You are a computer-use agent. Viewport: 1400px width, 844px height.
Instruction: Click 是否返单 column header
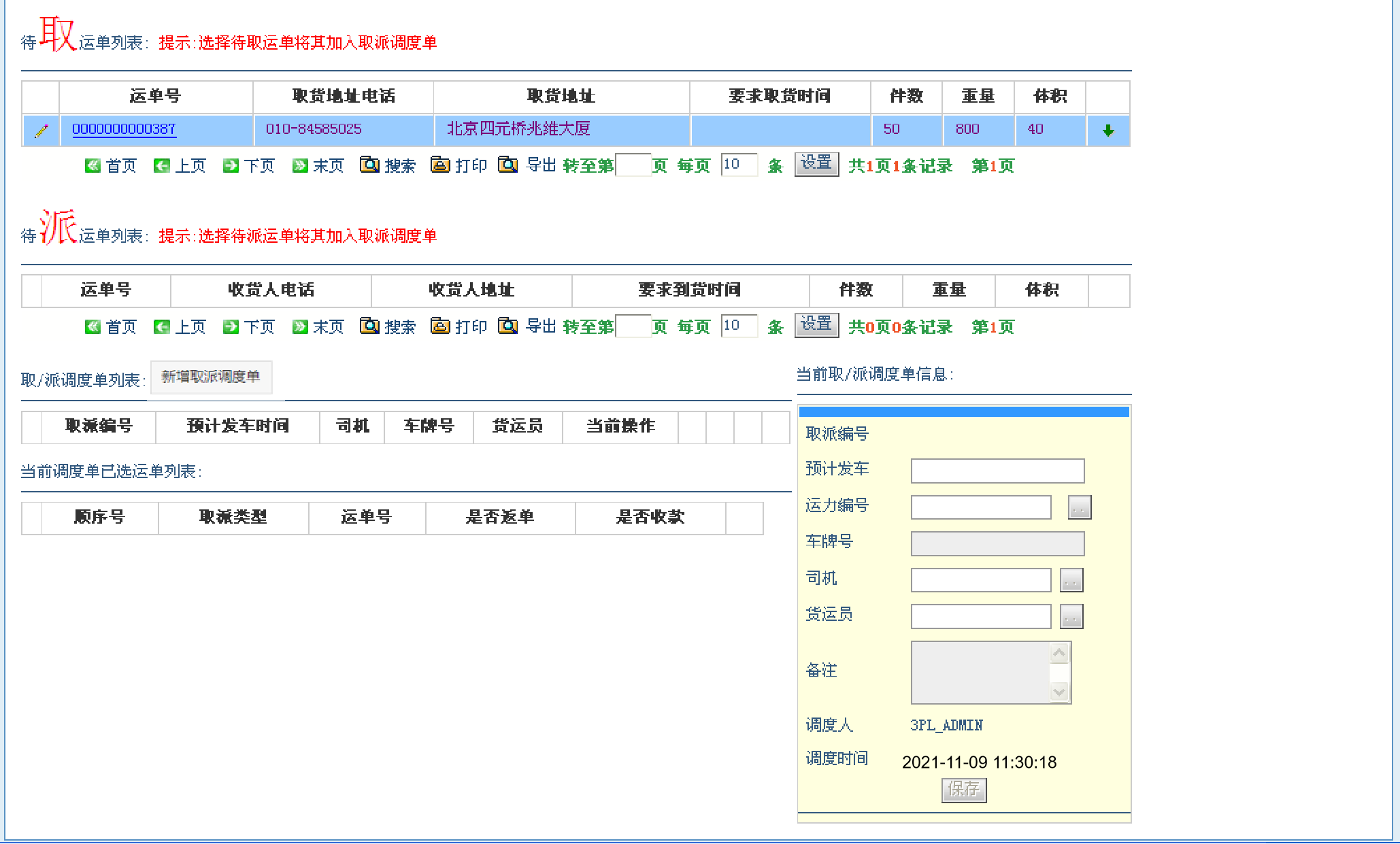[x=500, y=518]
